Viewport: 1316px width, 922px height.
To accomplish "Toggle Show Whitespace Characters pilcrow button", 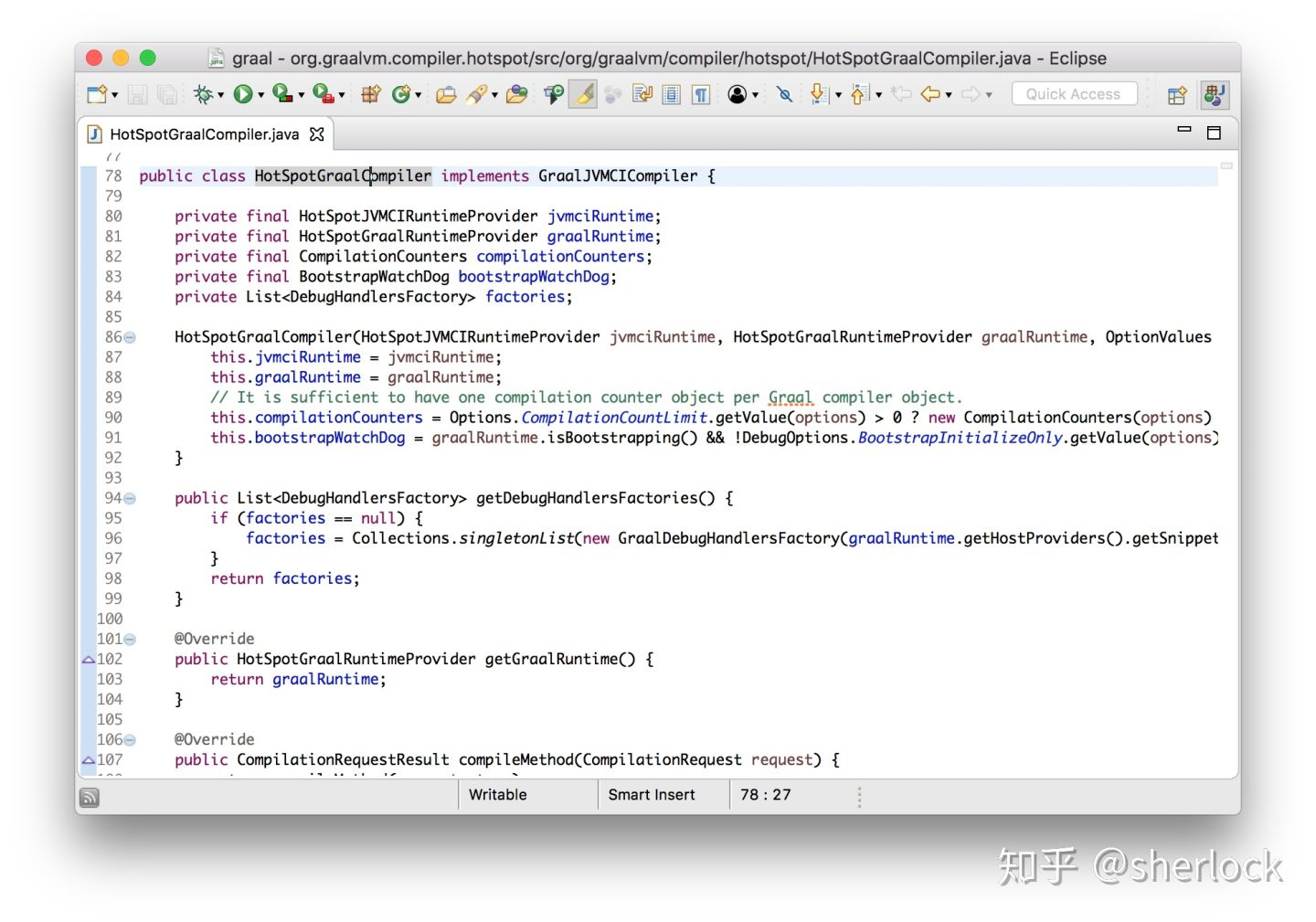I will [x=701, y=94].
